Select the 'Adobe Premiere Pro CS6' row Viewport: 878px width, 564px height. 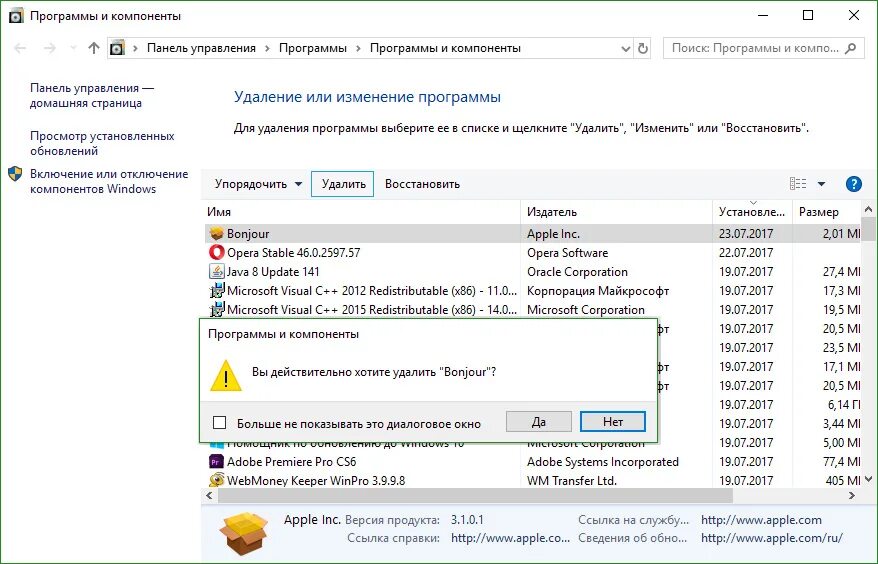[532, 462]
